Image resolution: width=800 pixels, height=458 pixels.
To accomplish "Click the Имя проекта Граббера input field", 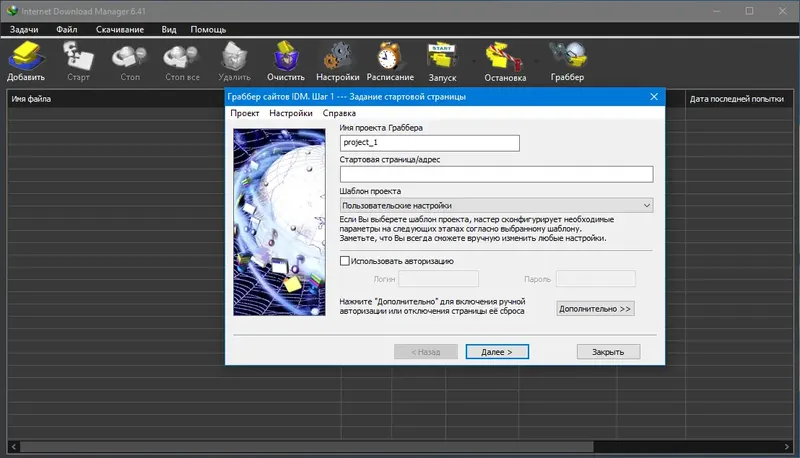I will 430,143.
